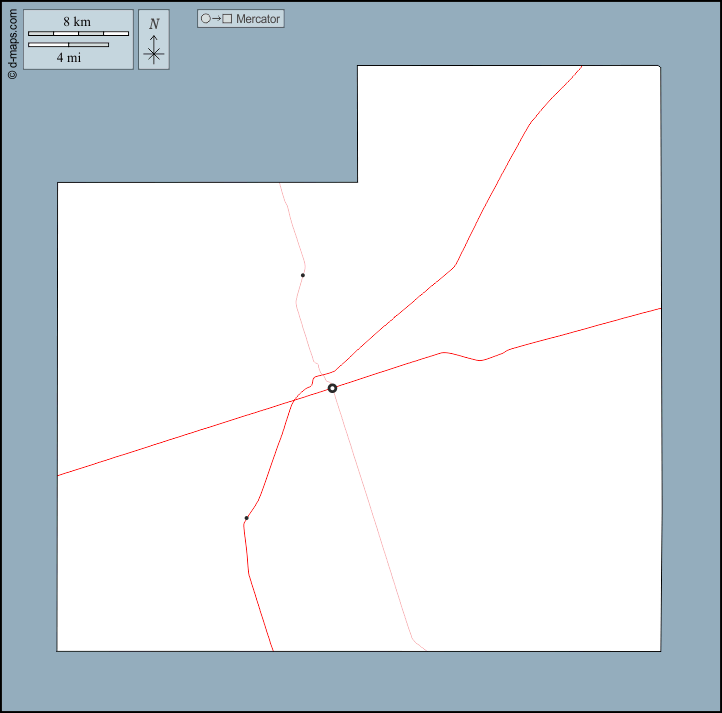The height and width of the screenshot is (713, 722).
Task: Click the small northern town dot
Action: (x=303, y=275)
